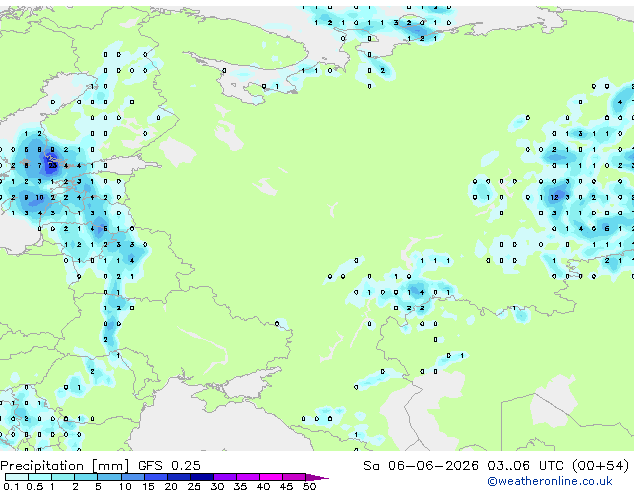
Task: Pick the 45–50 mm legend swatch
Action: [294, 477]
